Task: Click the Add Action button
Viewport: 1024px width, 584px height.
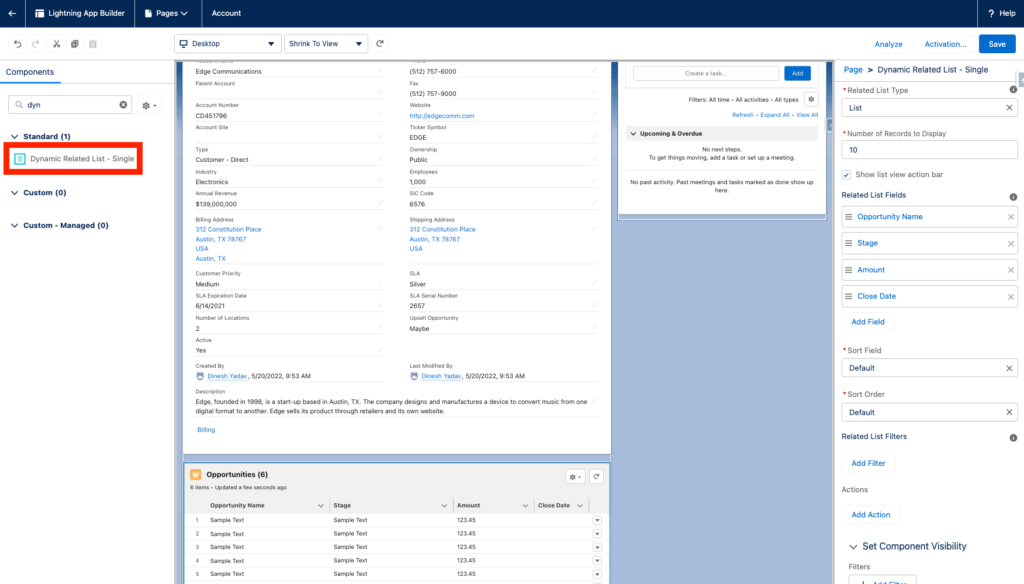Action: (x=871, y=515)
